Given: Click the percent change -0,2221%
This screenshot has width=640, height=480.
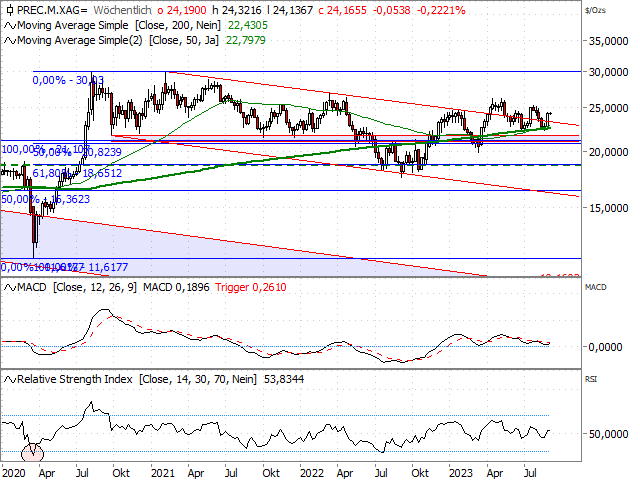Looking at the screenshot, I should 441,10.
